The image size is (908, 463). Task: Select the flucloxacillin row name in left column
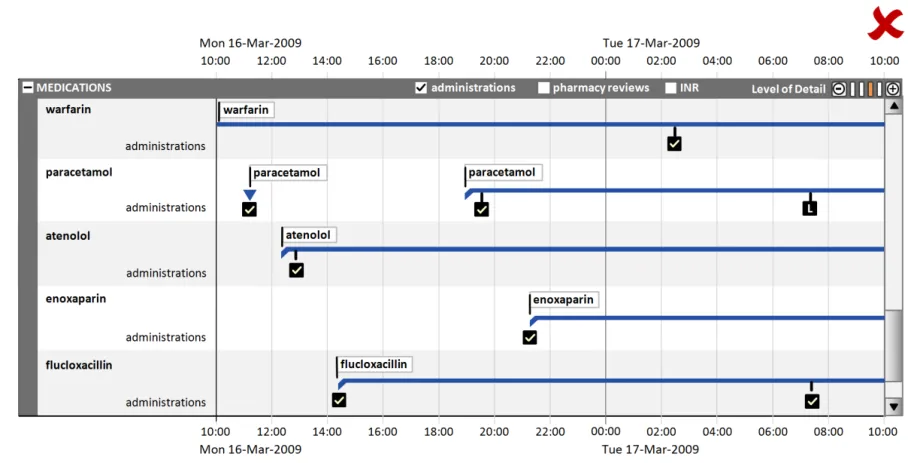(x=79, y=365)
